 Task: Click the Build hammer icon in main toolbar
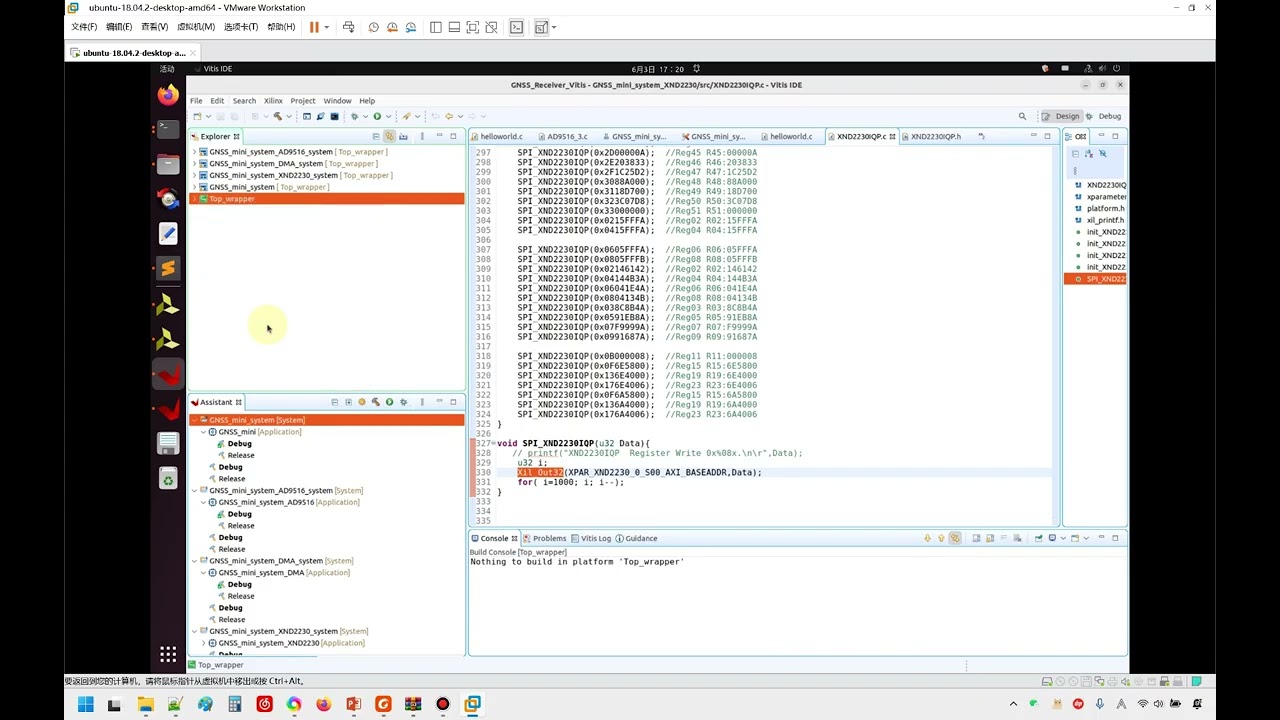pyautogui.click(x=277, y=116)
